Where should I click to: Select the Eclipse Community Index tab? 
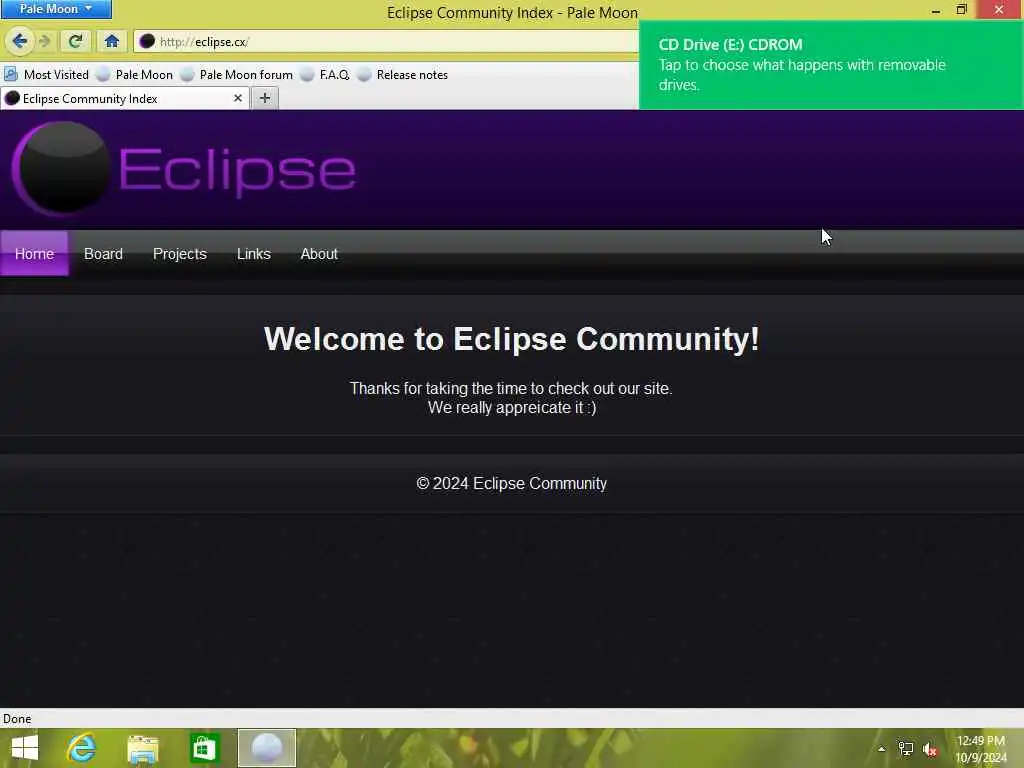(124, 99)
